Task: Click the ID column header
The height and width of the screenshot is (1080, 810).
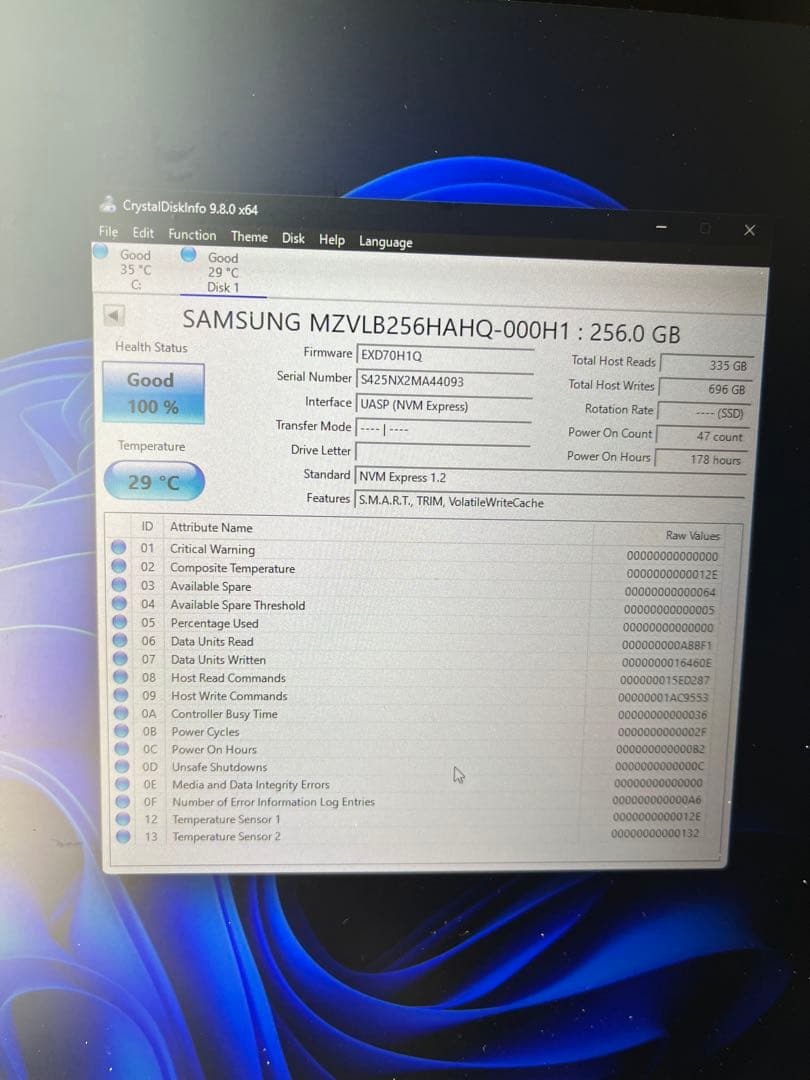Action: click(x=147, y=526)
